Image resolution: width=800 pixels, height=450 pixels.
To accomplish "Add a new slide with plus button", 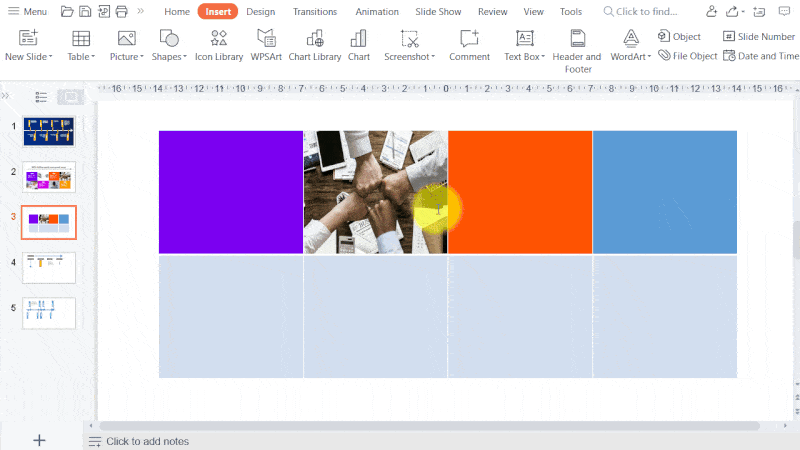I will (x=39, y=440).
